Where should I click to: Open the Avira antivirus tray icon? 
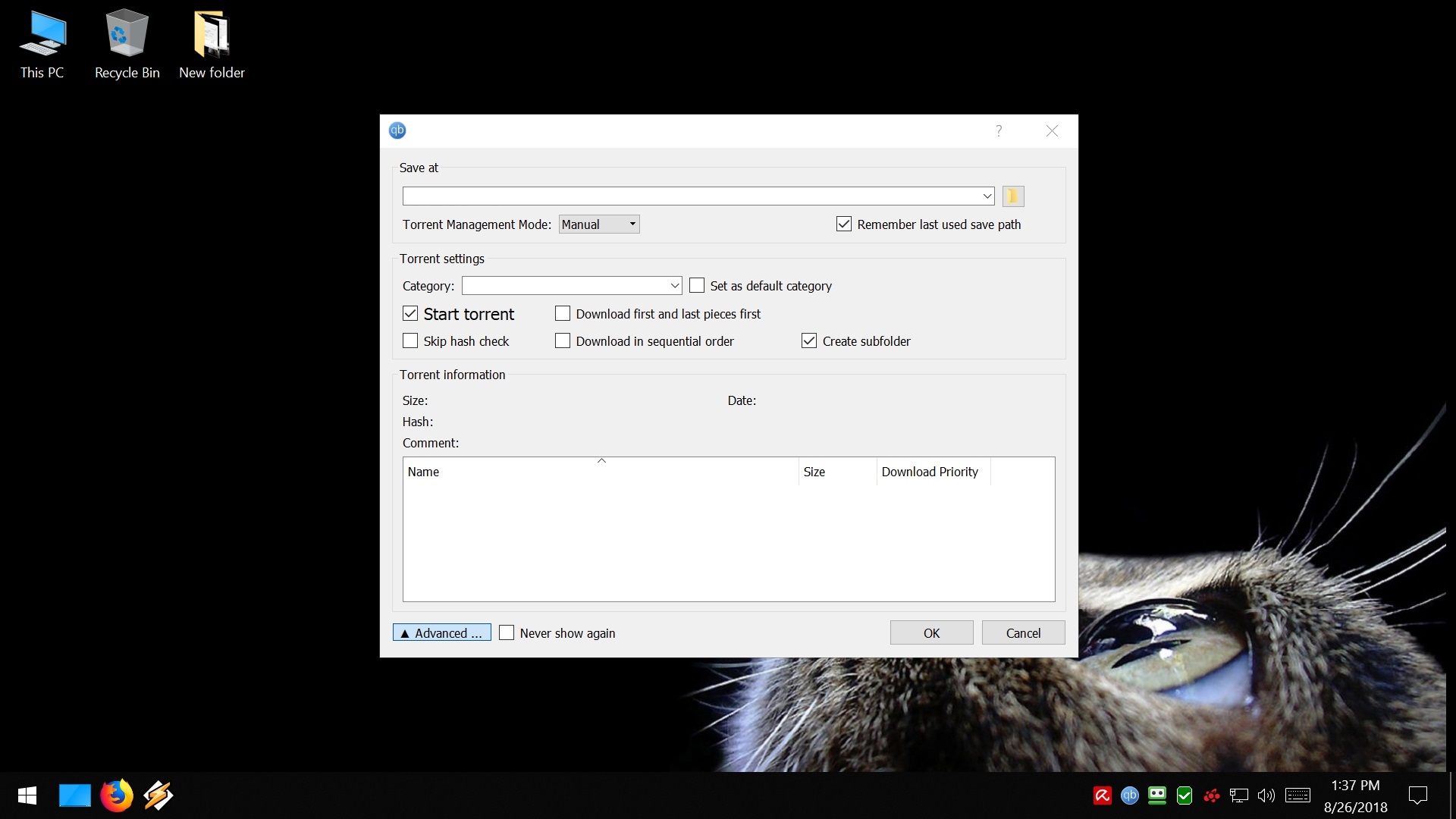(1102, 795)
